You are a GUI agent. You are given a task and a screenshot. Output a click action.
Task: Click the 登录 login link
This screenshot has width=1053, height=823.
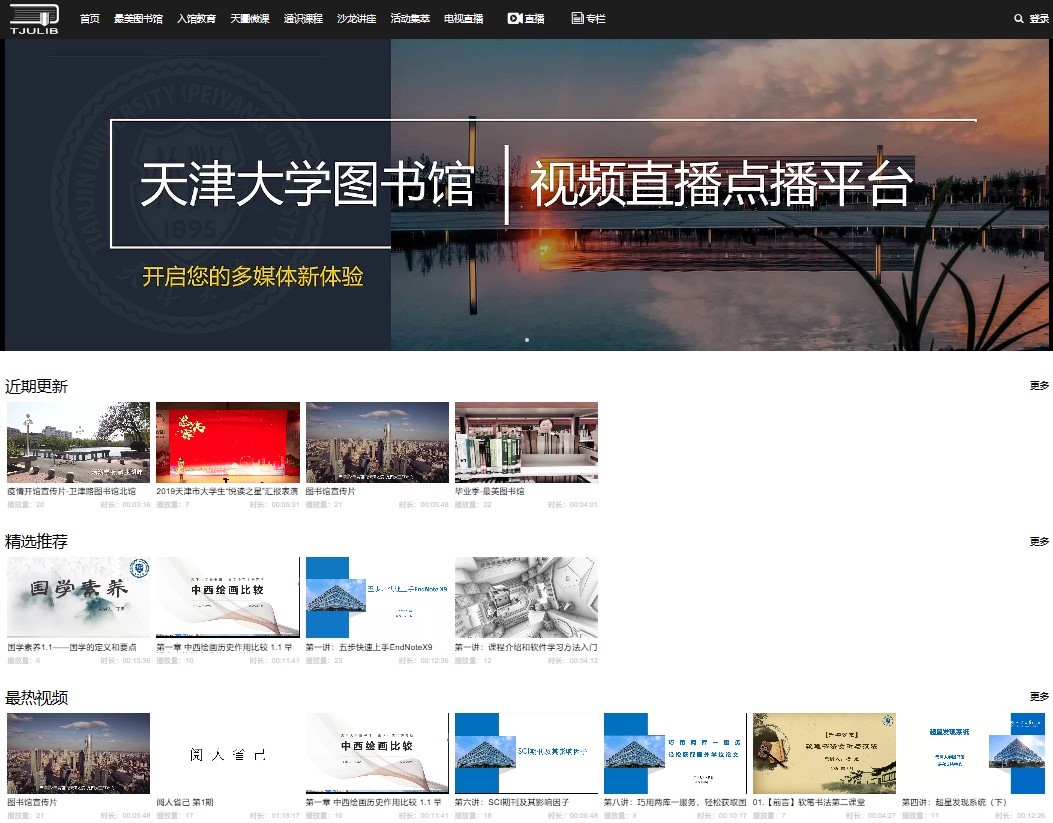[x=1038, y=19]
